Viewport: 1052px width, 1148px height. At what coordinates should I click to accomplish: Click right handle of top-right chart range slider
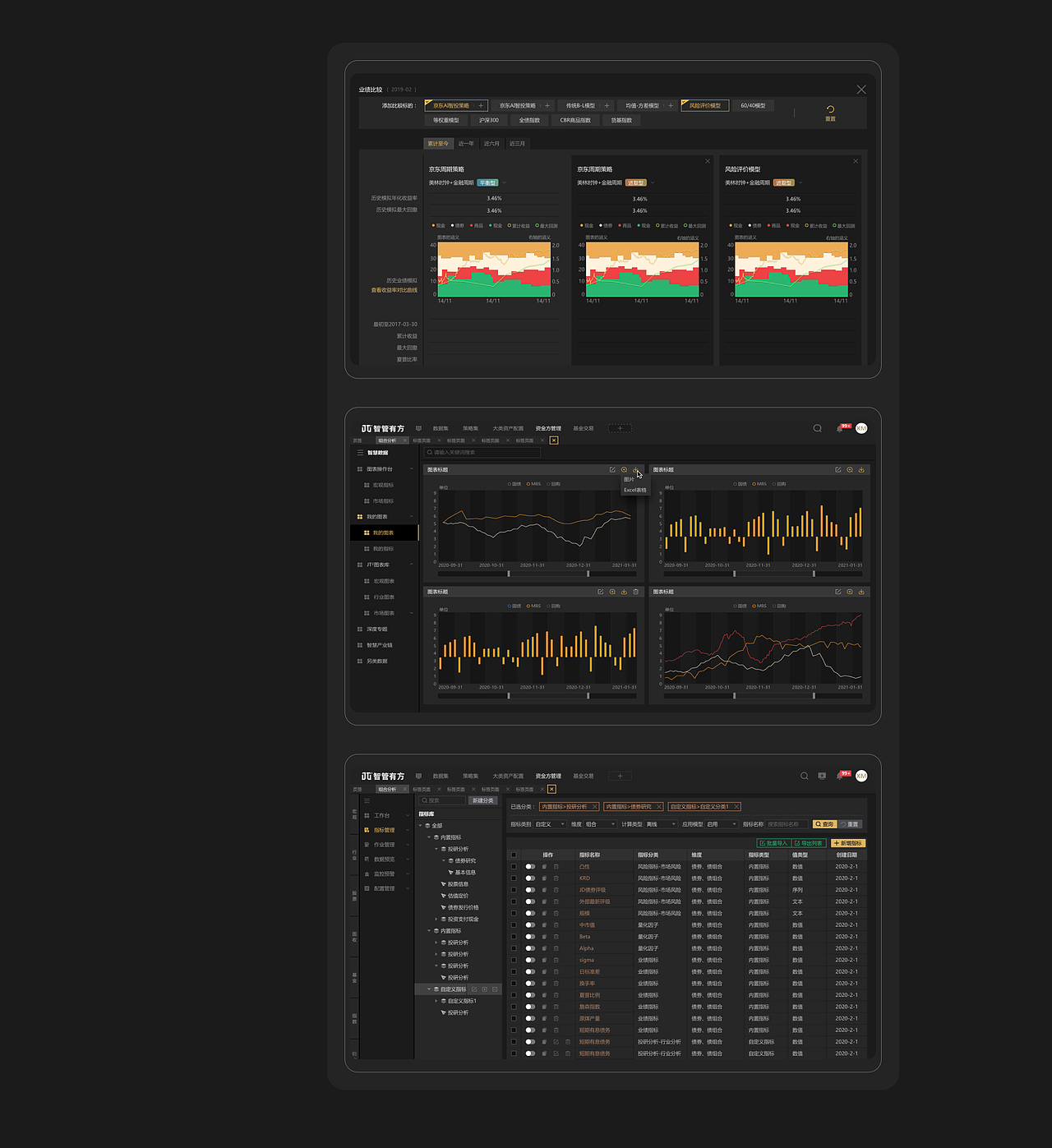click(814, 574)
